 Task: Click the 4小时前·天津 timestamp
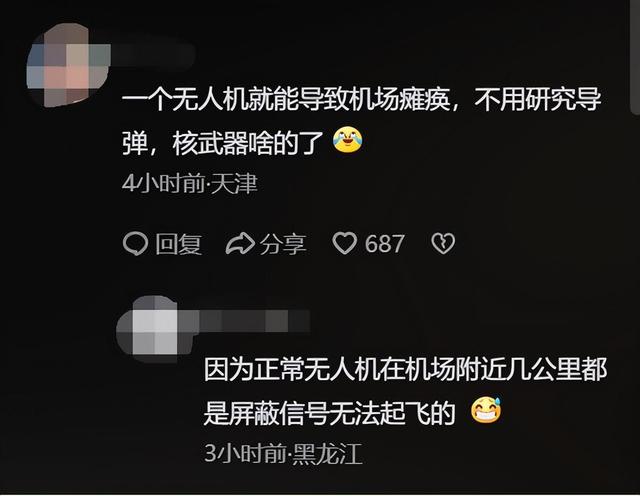[190, 184]
